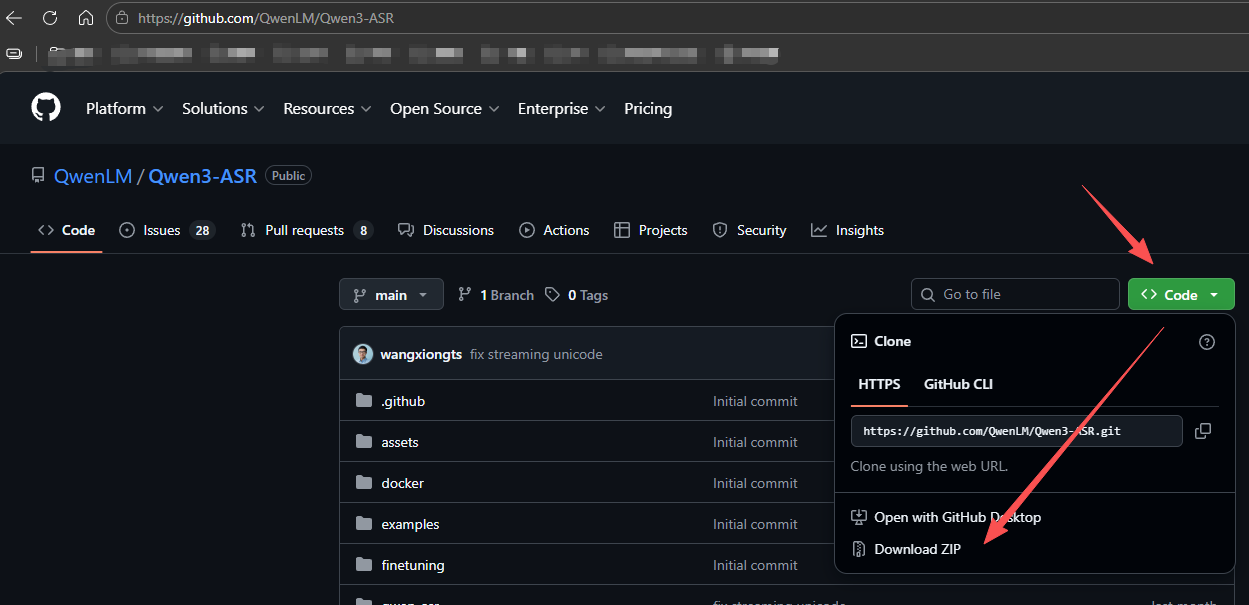Open the Actions tab
This screenshot has width=1249, height=605.
pyautogui.click(x=554, y=230)
